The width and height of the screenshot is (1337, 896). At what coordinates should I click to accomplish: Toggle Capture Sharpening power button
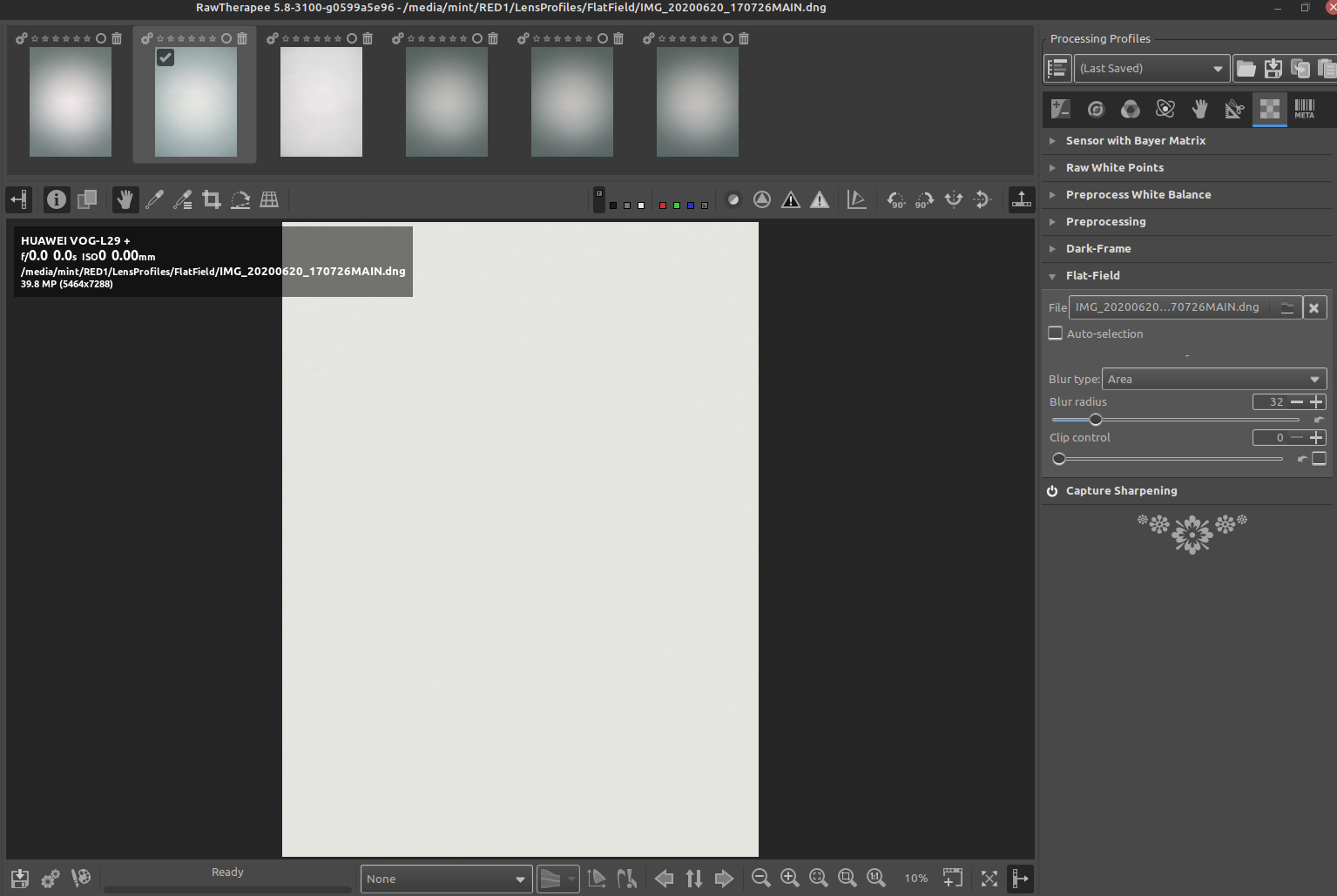pos(1052,491)
